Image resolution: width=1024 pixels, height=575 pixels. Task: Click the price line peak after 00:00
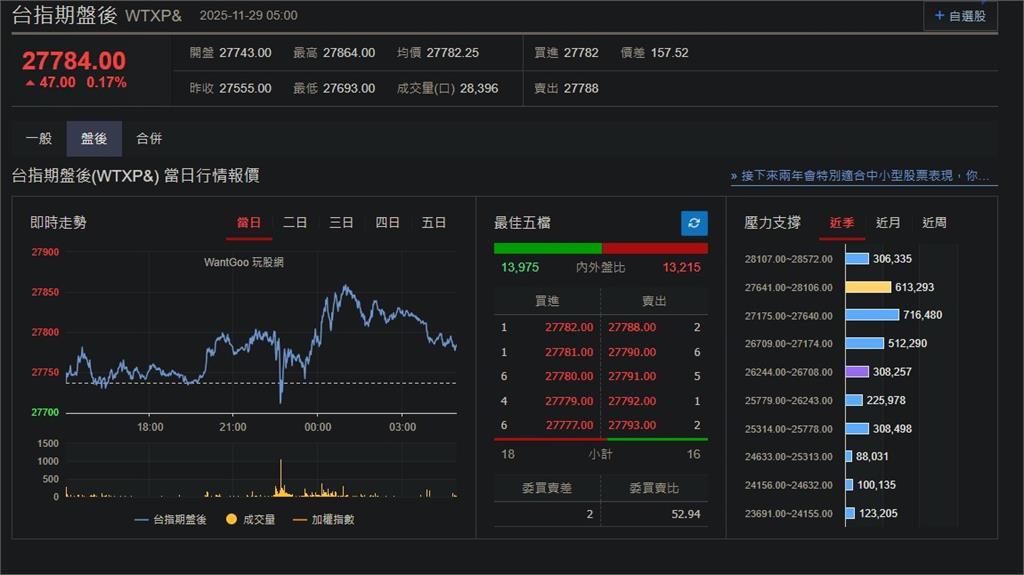[345, 287]
